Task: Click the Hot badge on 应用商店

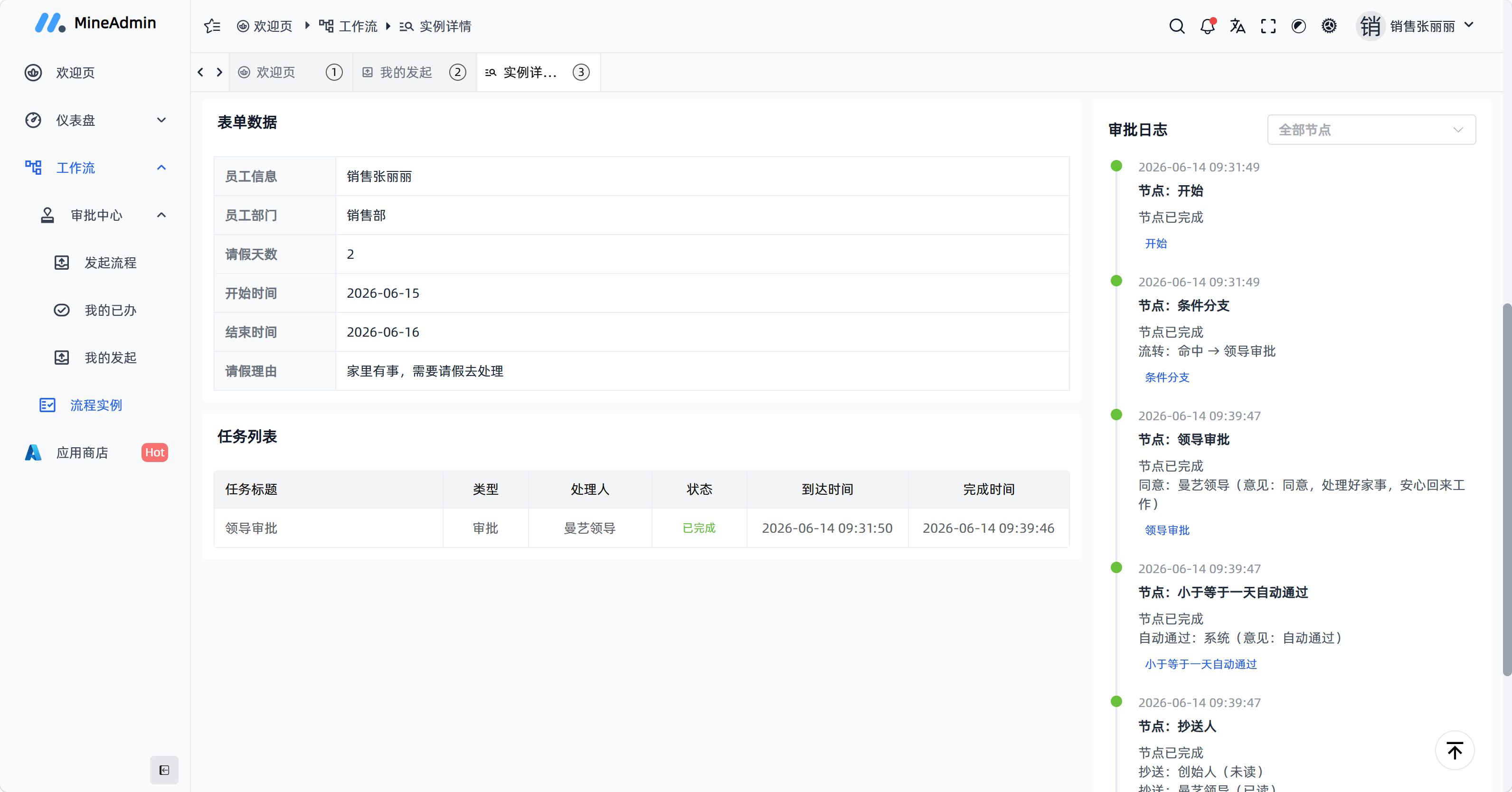Action: (x=154, y=453)
